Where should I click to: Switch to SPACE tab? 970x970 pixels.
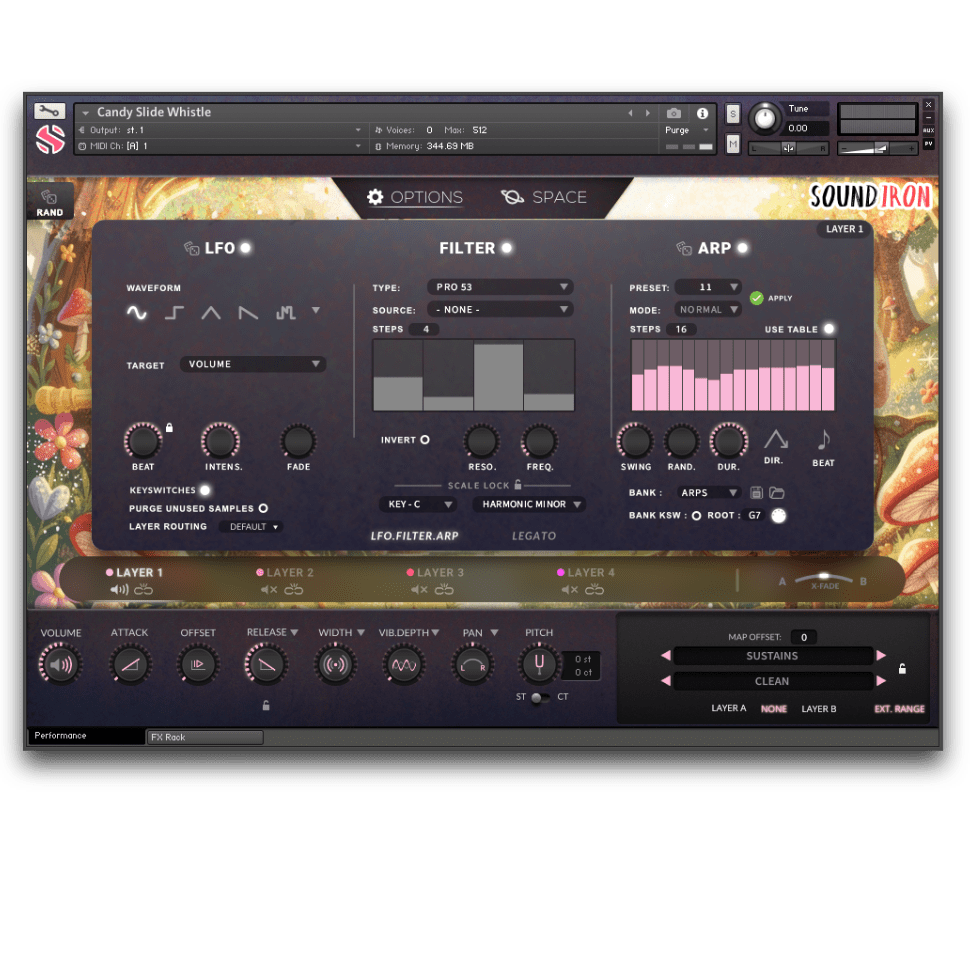click(x=544, y=197)
